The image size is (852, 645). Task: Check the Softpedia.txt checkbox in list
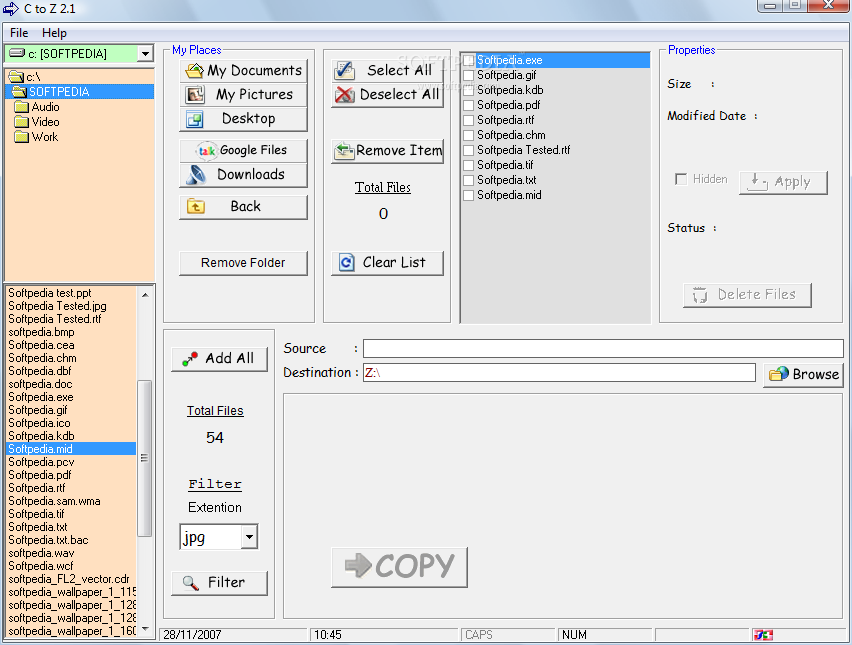(x=468, y=180)
